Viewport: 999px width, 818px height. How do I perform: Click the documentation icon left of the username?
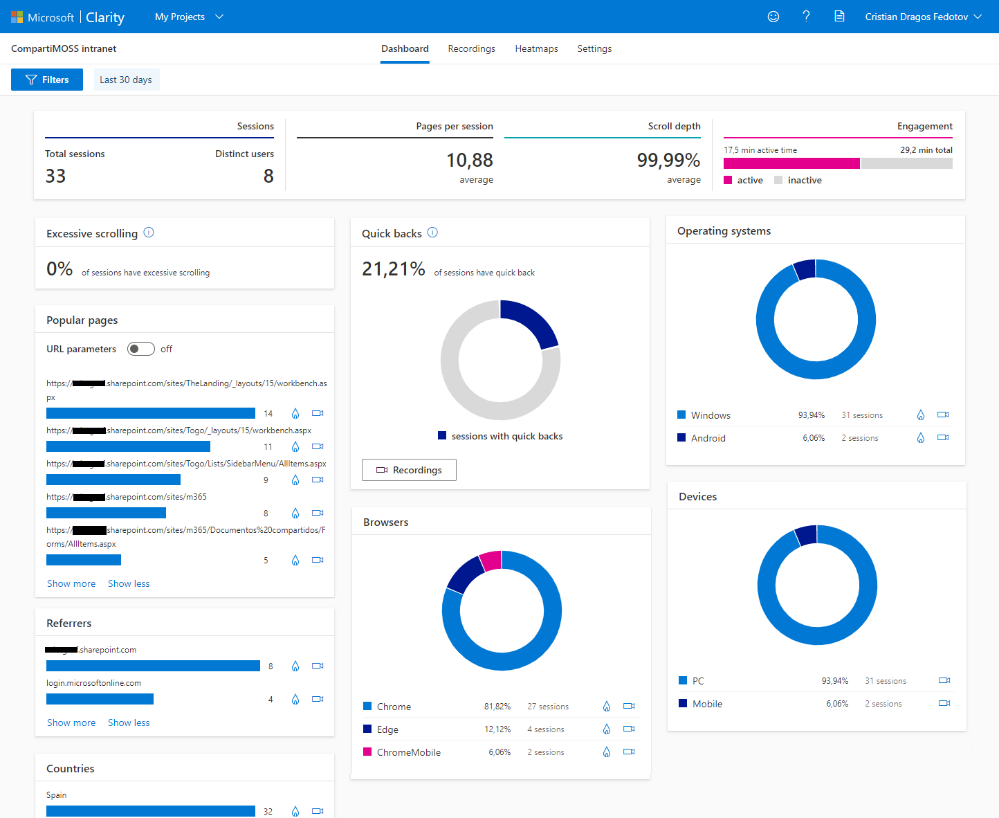pyautogui.click(x=837, y=17)
